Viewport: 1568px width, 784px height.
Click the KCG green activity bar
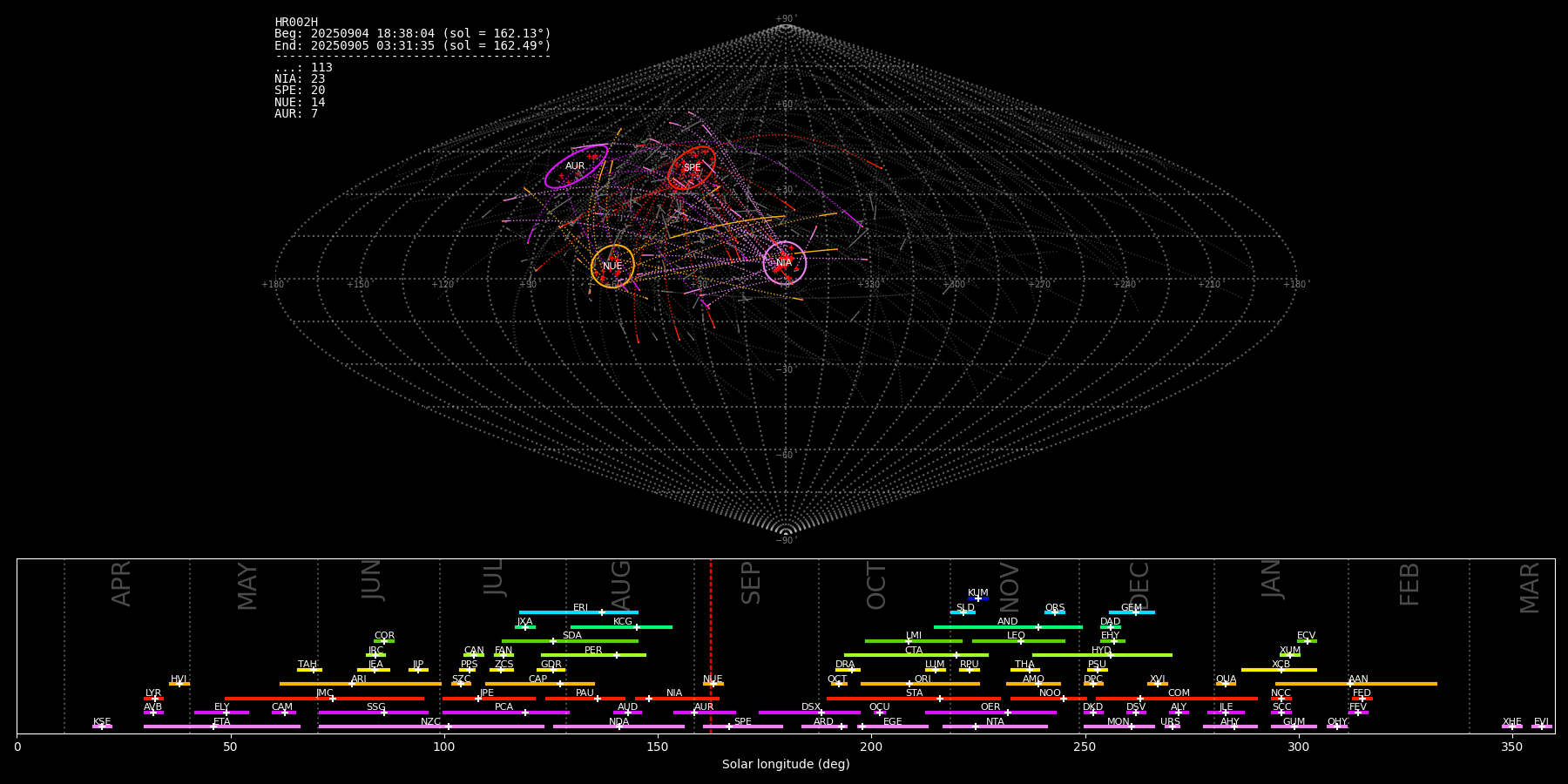[x=621, y=627]
